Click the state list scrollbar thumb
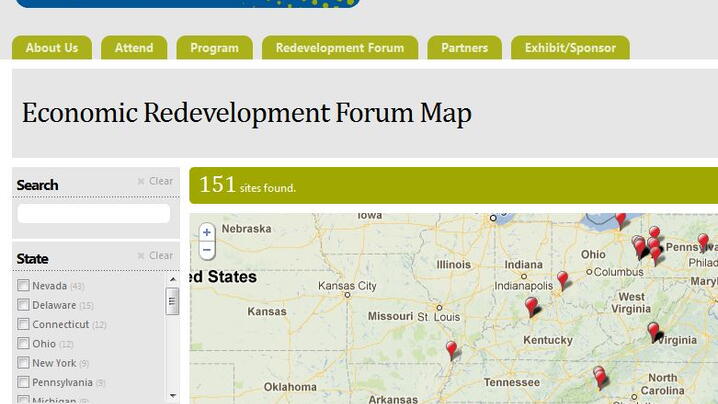This screenshot has width=718, height=404. 172,301
